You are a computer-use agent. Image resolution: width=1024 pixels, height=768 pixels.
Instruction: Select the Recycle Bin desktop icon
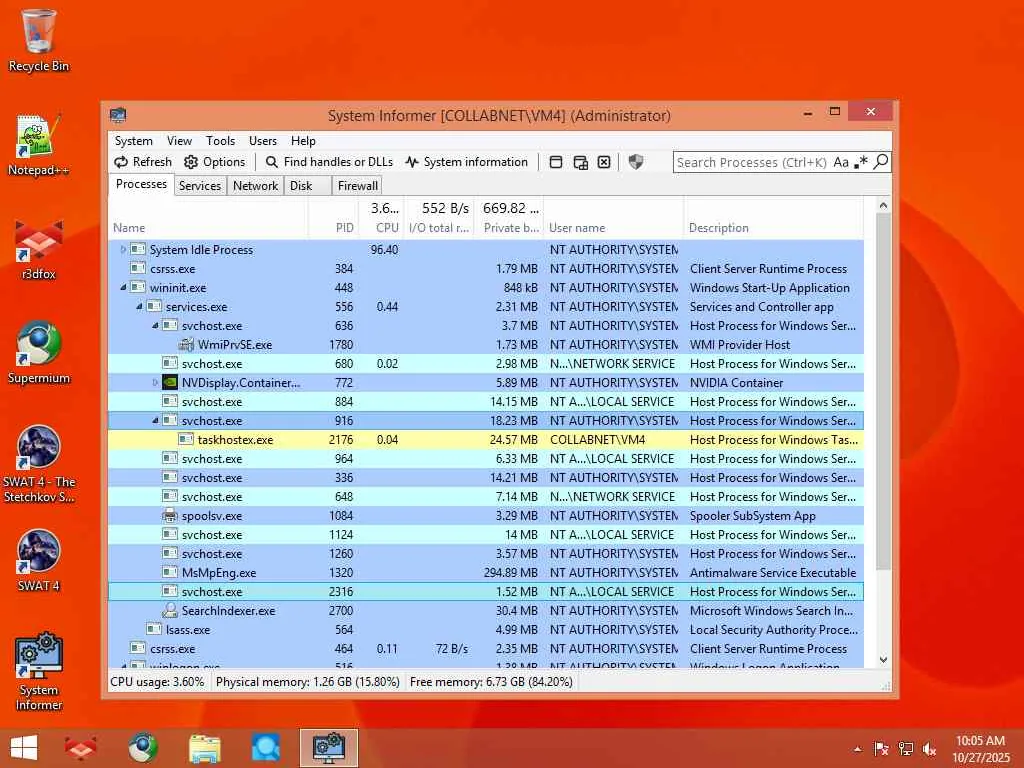tap(39, 40)
